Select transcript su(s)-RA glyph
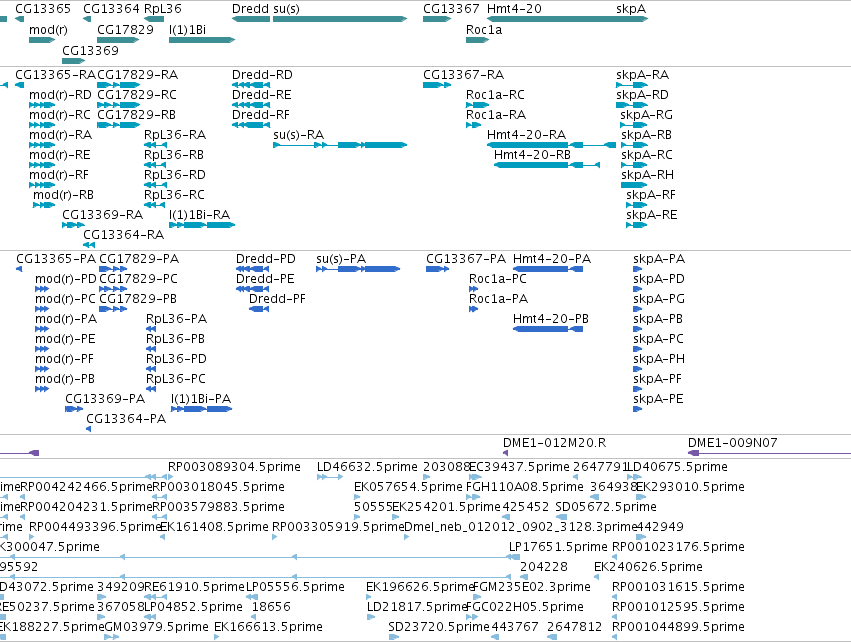The height and width of the screenshot is (642, 851). [x=340, y=145]
